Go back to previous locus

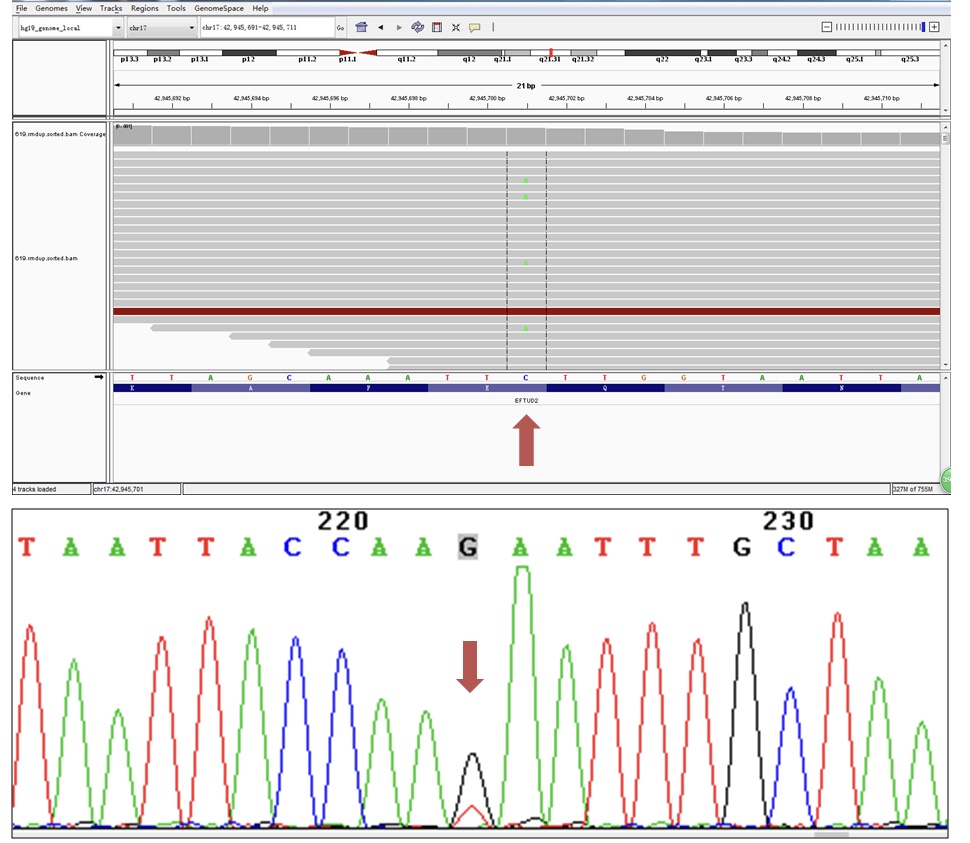pyautogui.click(x=381, y=27)
